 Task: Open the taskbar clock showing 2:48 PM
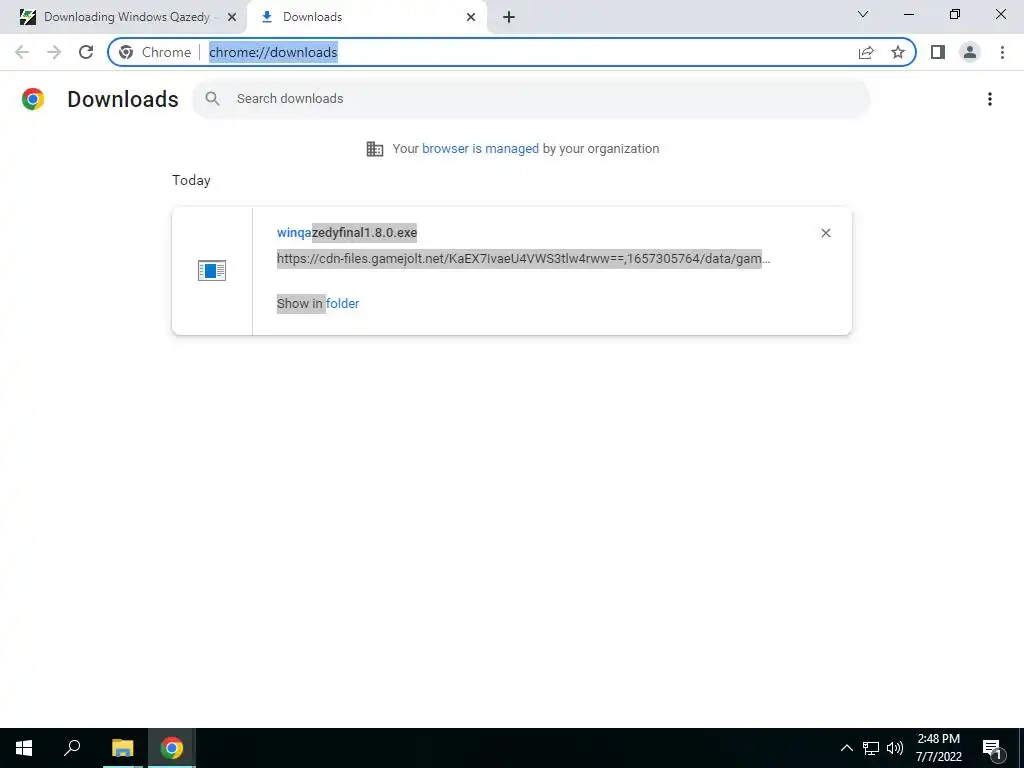[938, 748]
